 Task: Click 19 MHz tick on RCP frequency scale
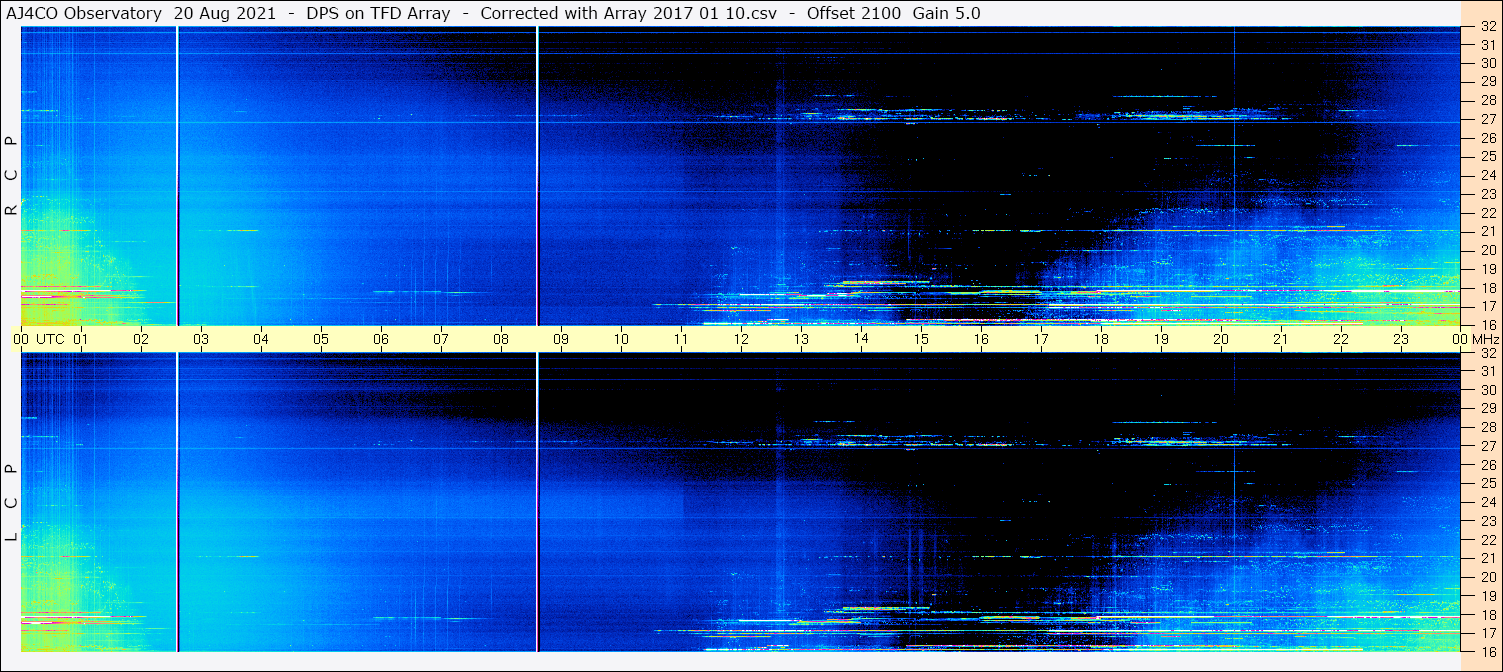point(1487,269)
